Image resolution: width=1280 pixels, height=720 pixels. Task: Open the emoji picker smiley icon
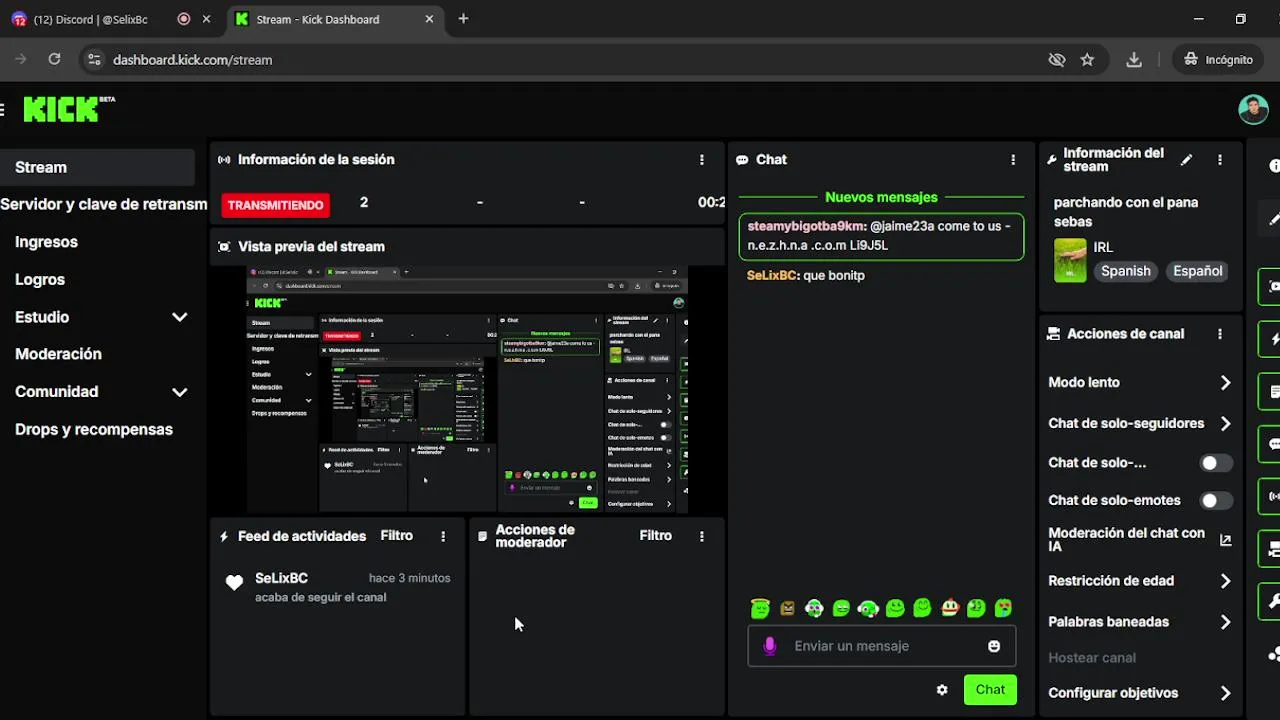click(x=994, y=647)
